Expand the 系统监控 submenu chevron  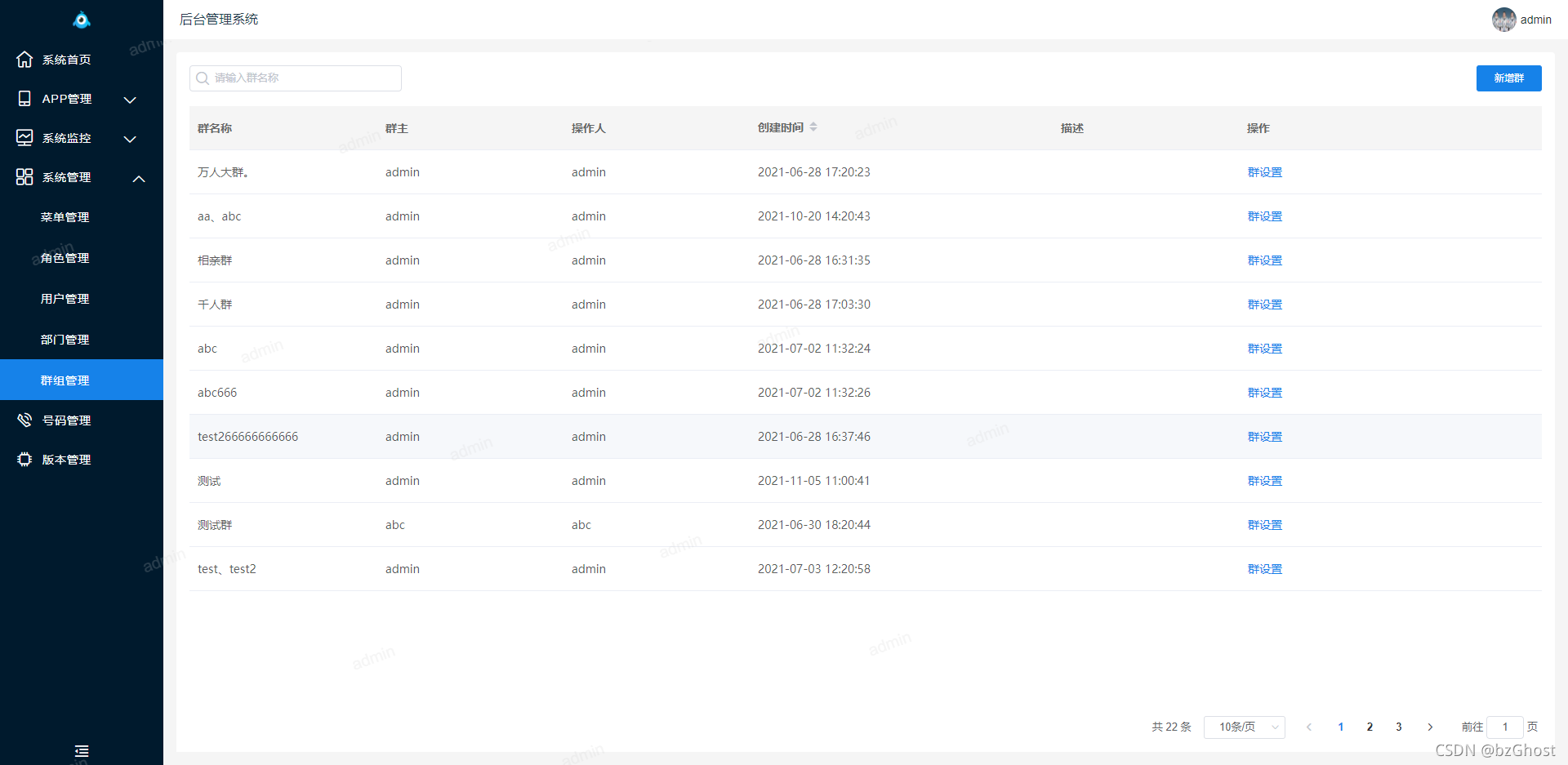[130, 139]
